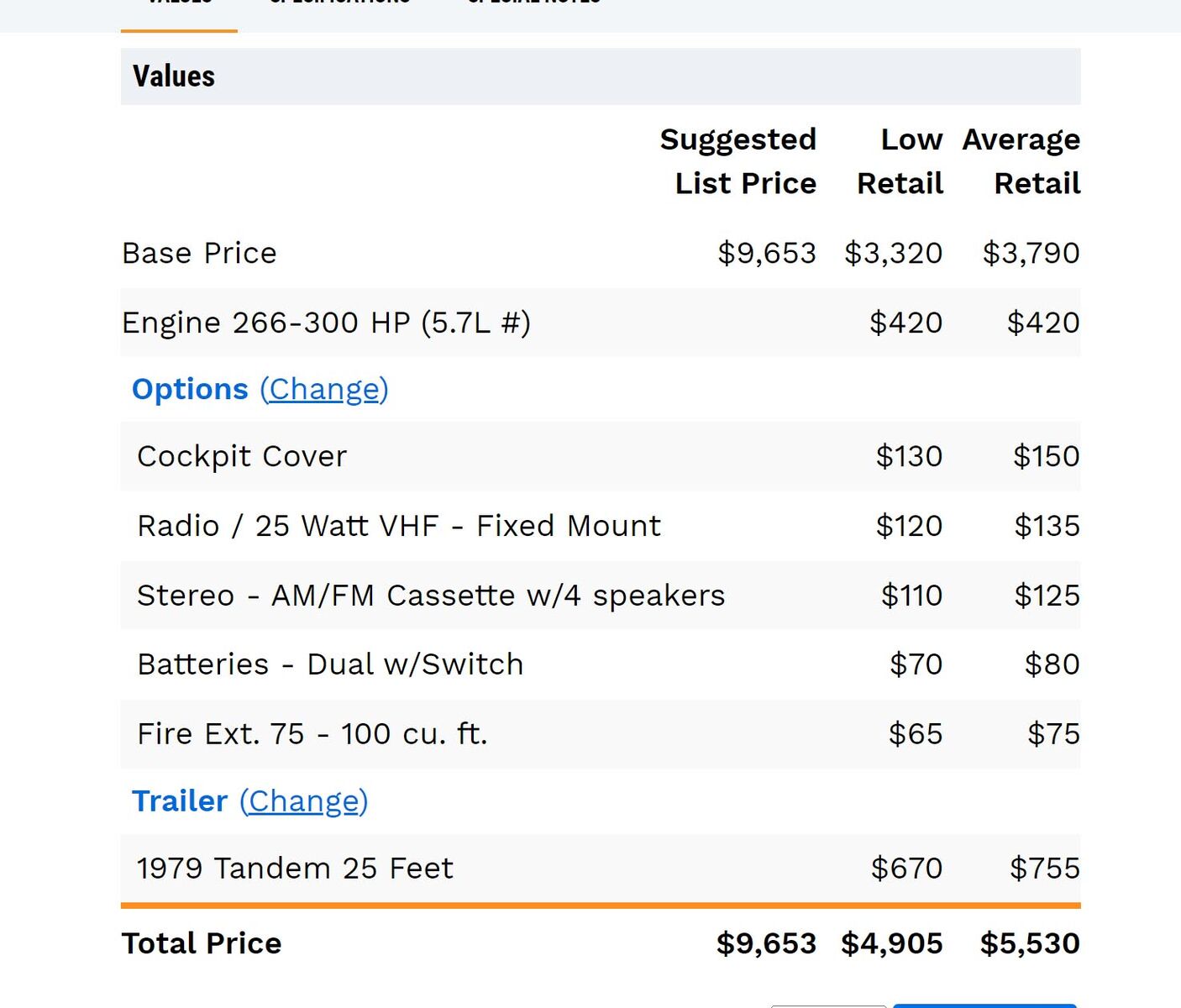Select the Stereo AM/FM Cassette option row
The image size is (1181, 1008).
pos(431,596)
